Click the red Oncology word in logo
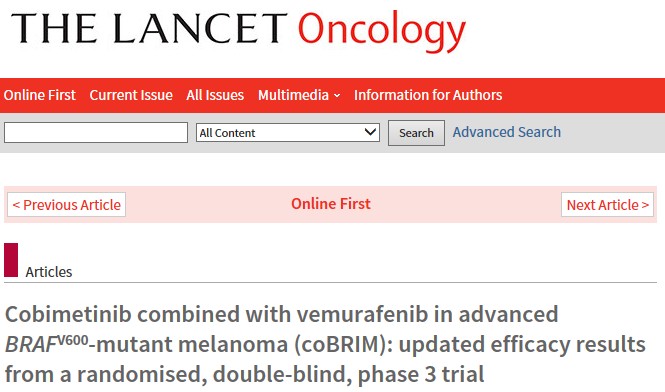This screenshot has height=392, width=665. click(x=382, y=31)
